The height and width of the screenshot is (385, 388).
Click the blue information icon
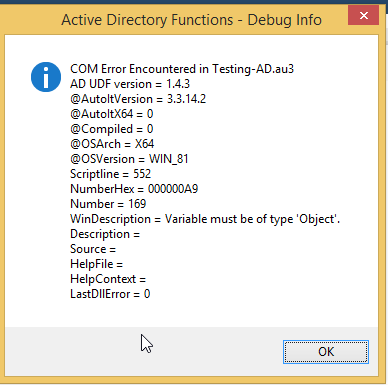[46, 77]
